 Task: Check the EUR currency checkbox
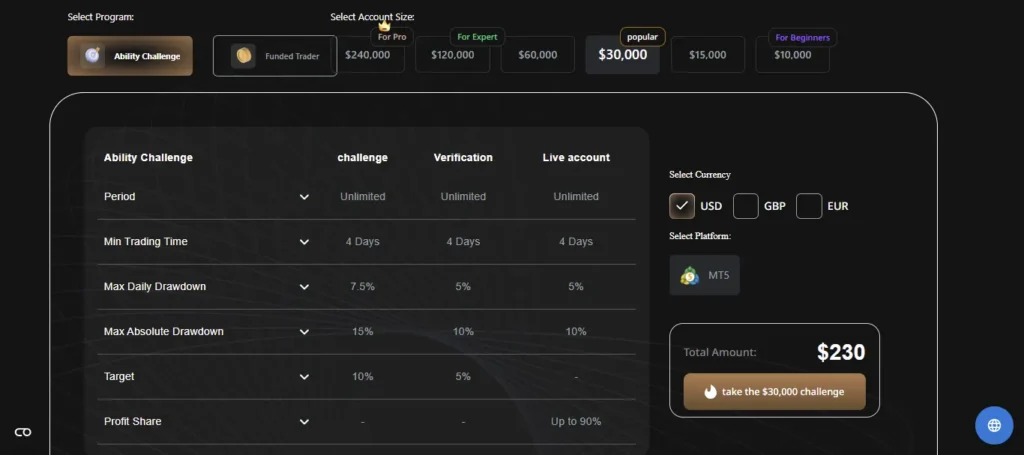point(809,206)
